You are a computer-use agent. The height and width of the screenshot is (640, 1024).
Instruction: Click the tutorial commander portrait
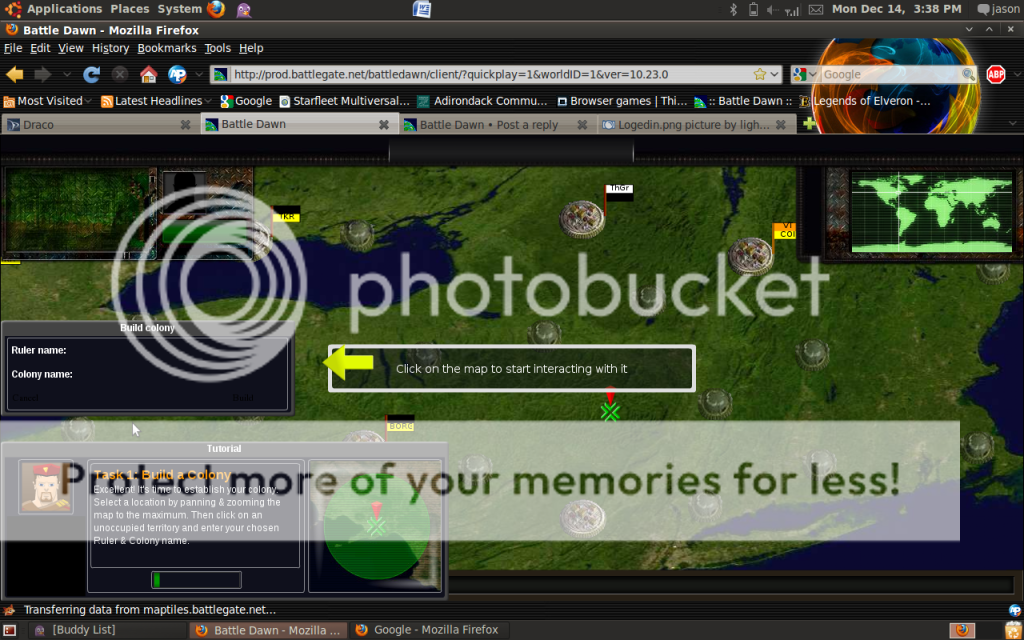[x=46, y=487]
